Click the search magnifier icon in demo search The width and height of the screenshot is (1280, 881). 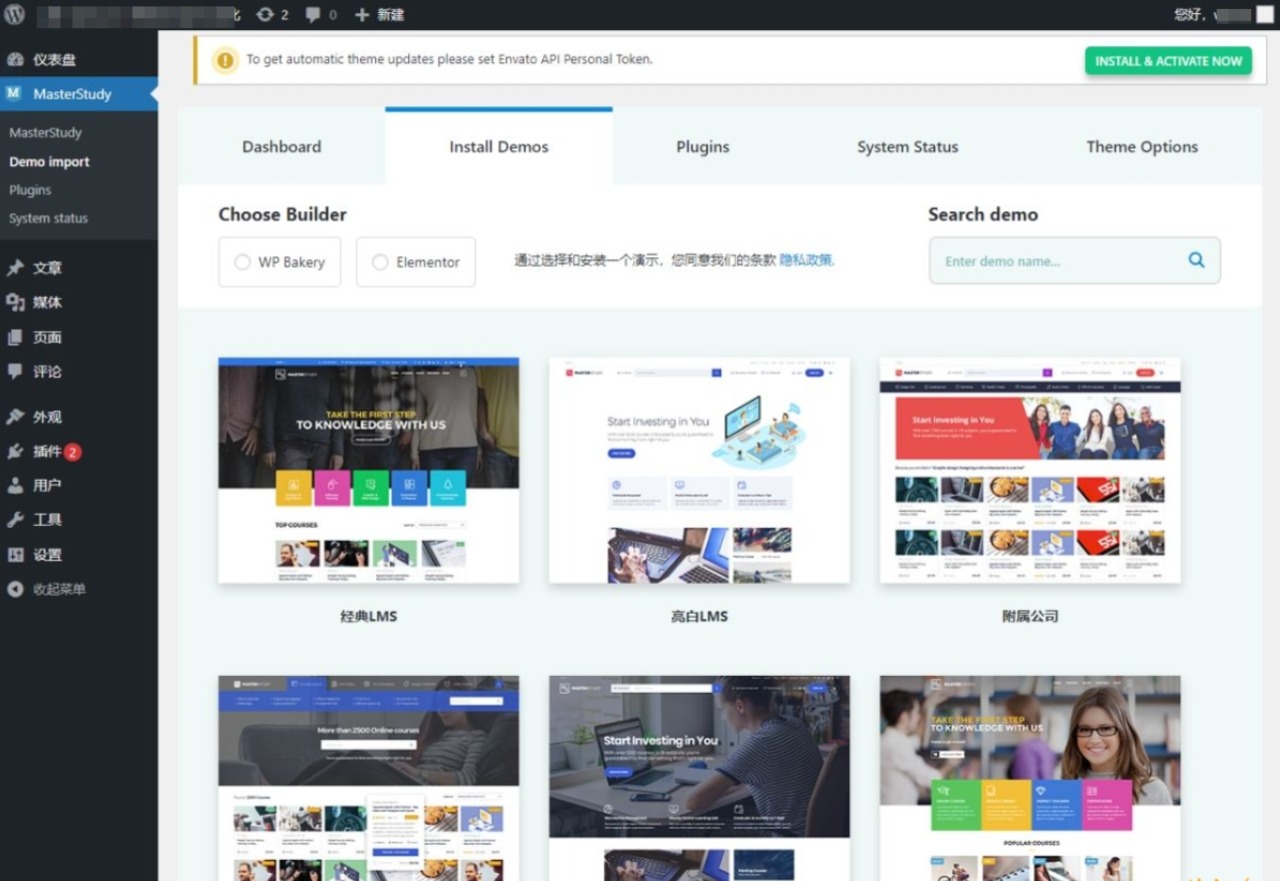click(x=1196, y=260)
